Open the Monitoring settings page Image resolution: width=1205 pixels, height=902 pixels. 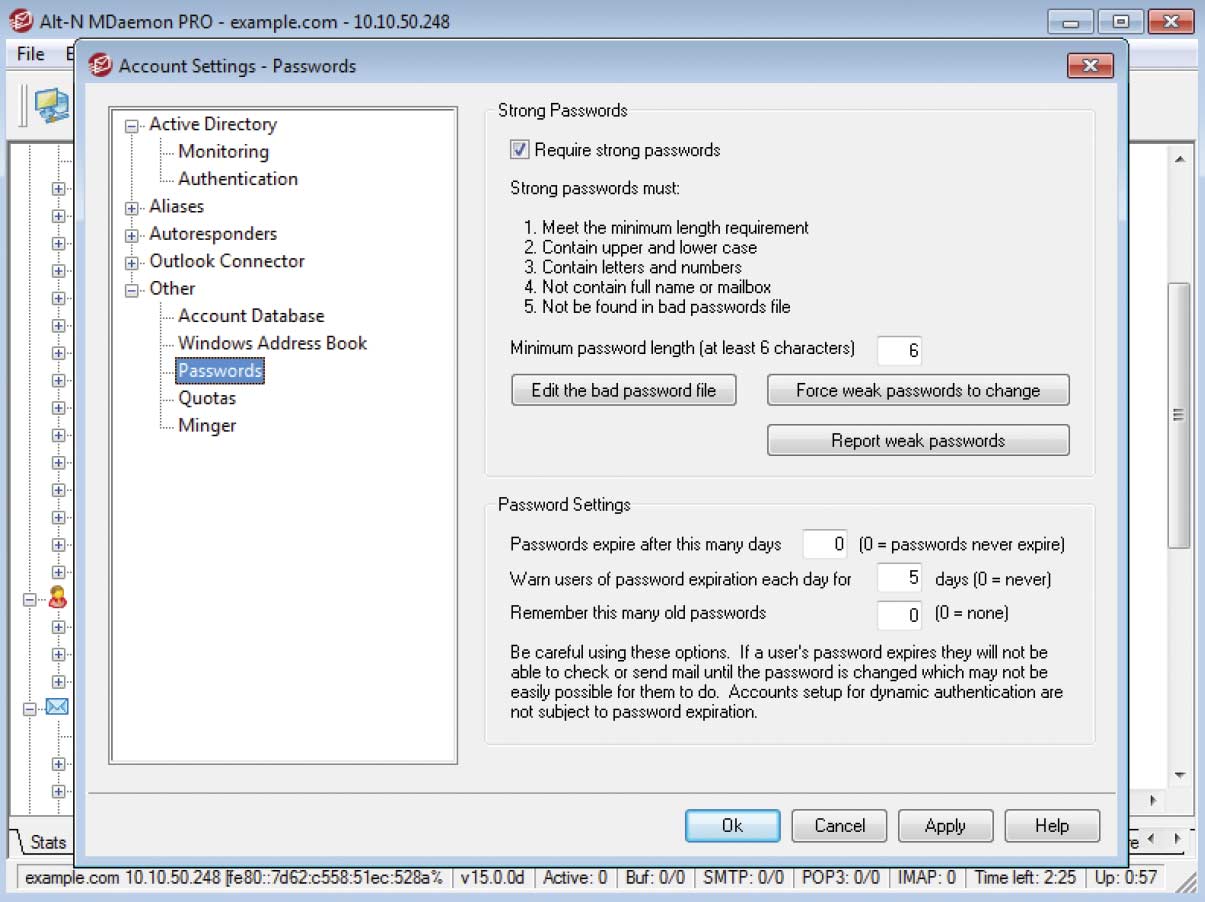pyautogui.click(x=223, y=151)
